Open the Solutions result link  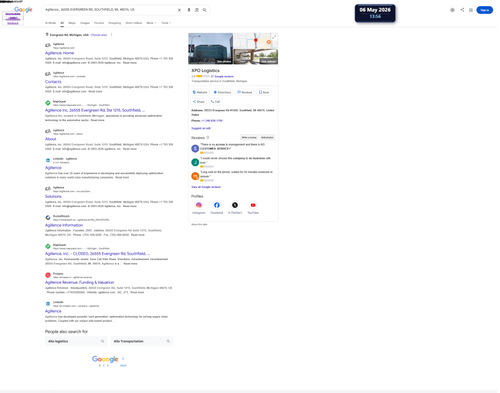click(x=53, y=196)
